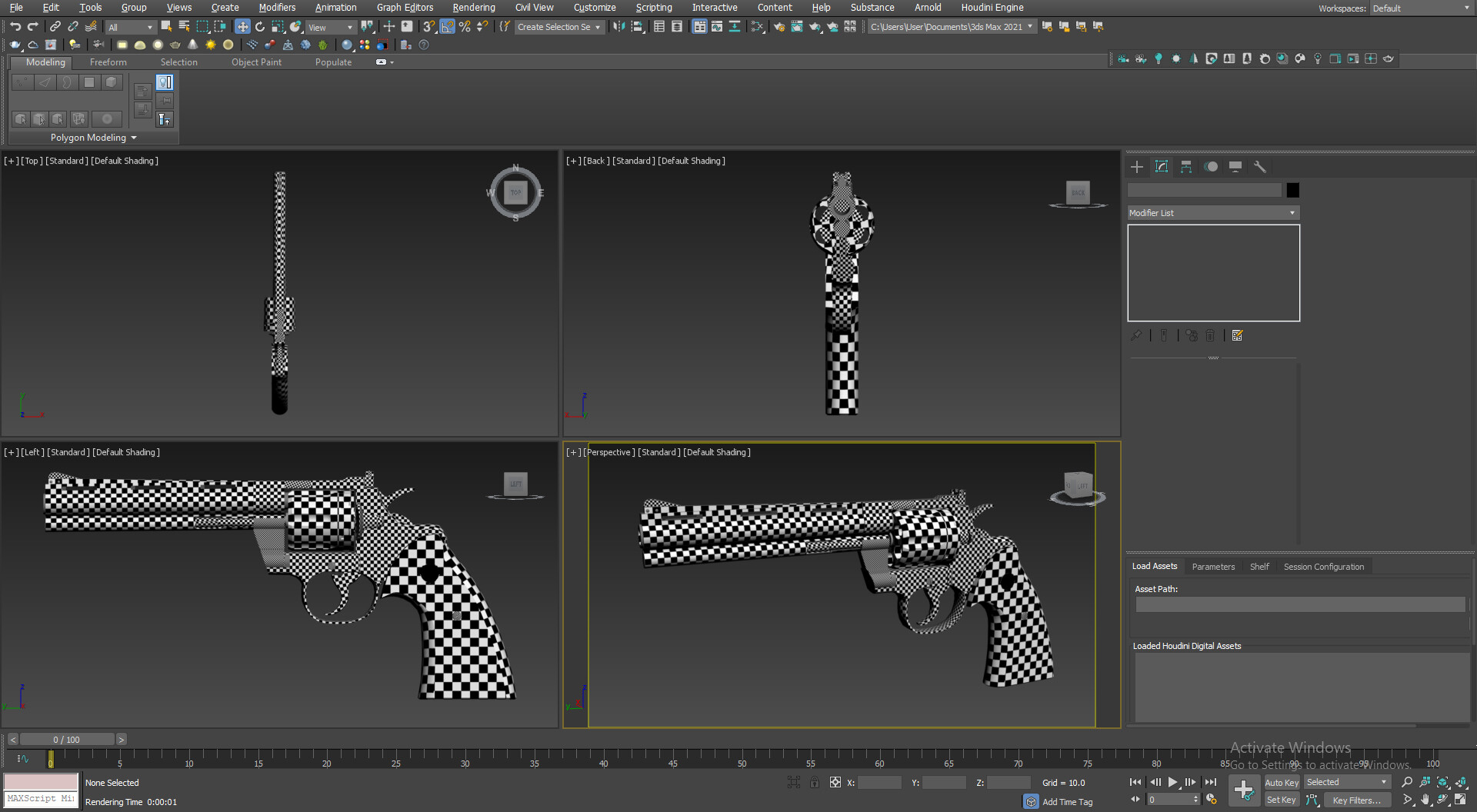Click the Pin Stack icon below the modifier stack
1477x812 pixels.
pos(1136,335)
